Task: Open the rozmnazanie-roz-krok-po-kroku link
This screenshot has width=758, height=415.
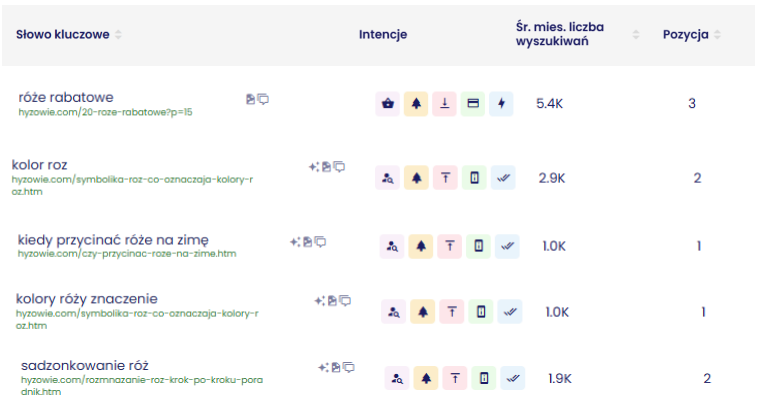Action: pos(142,385)
